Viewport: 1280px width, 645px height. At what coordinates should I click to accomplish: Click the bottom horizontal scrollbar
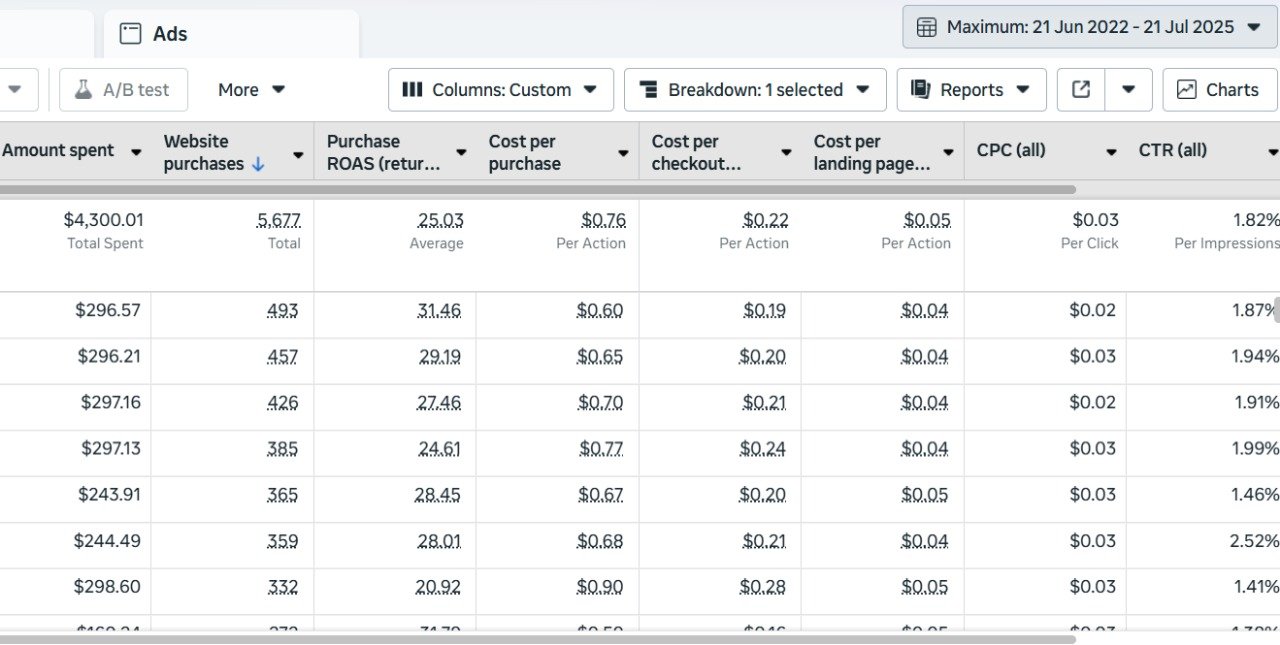538,638
